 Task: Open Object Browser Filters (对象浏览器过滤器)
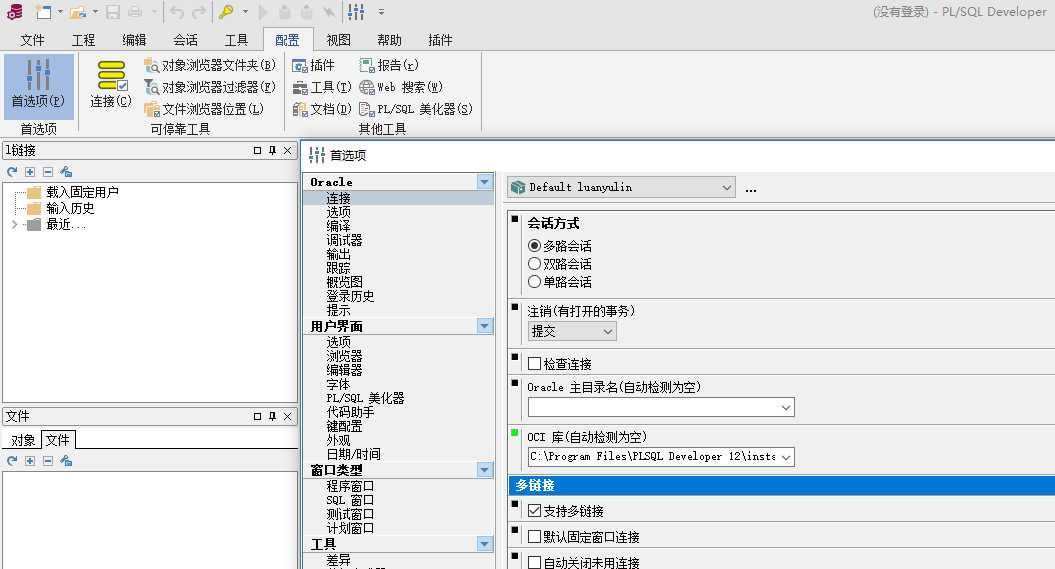tap(210, 87)
